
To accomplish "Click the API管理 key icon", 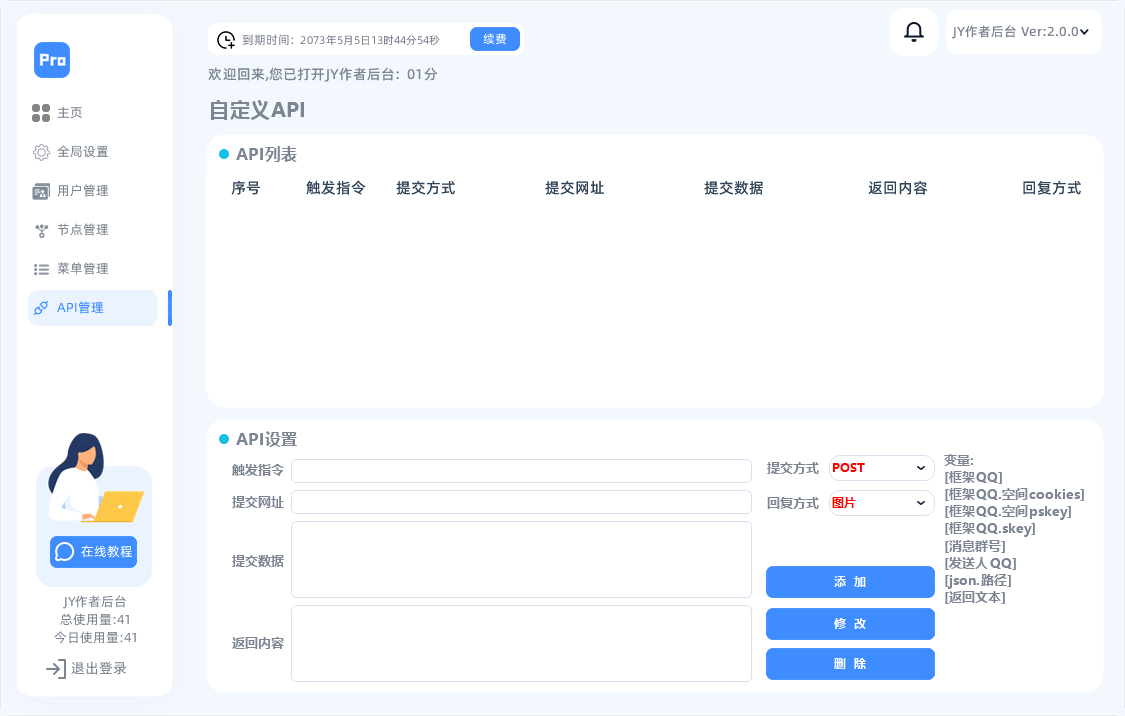I will [41, 307].
